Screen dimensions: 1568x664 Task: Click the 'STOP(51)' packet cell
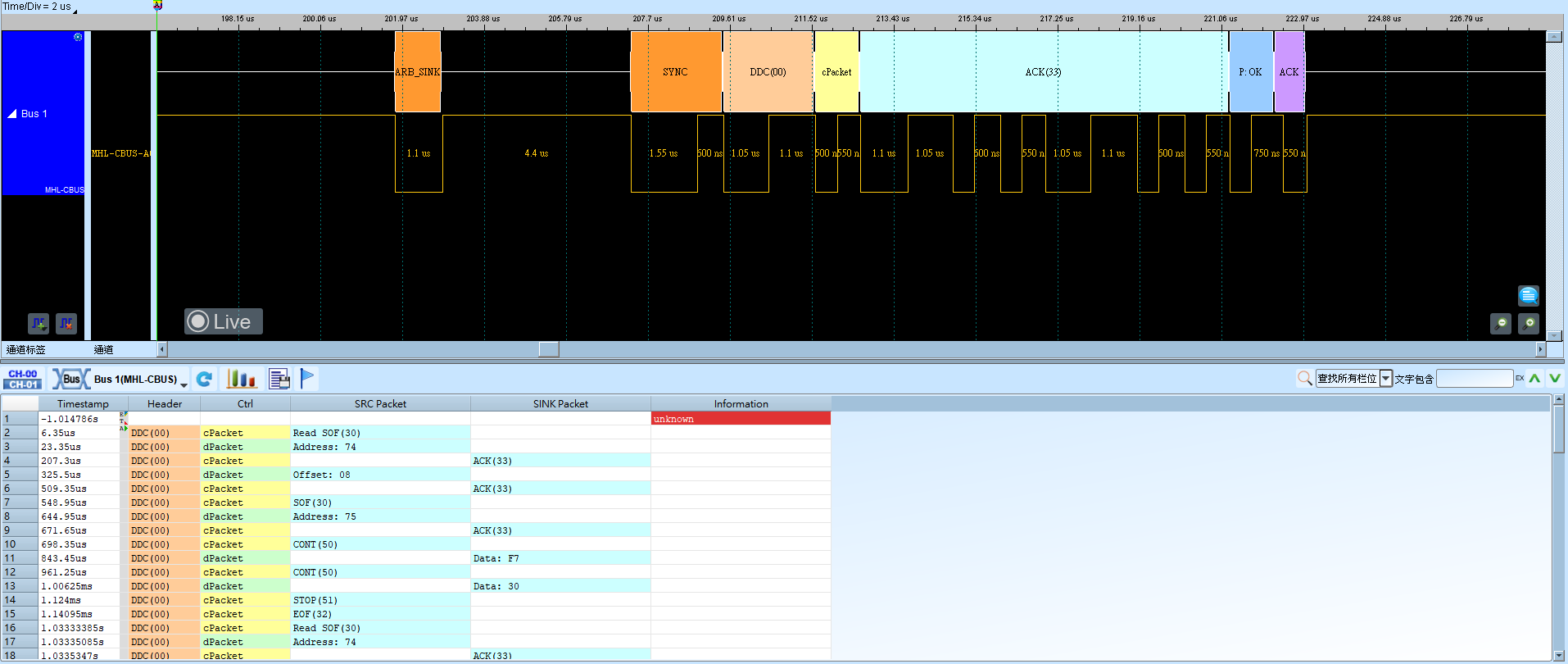[x=380, y=600]
